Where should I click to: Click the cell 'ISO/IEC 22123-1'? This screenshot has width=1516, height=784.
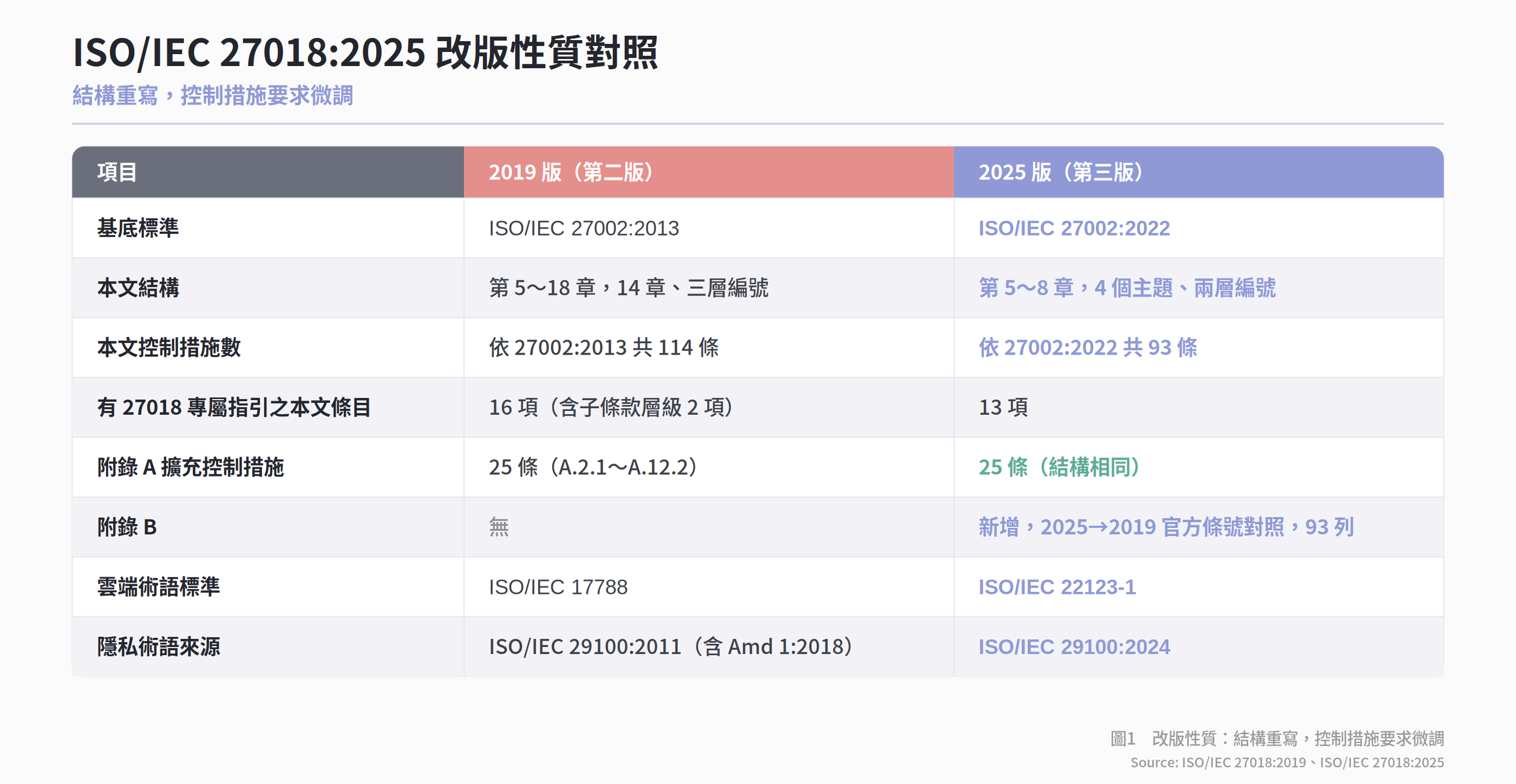tap(1057, 587)
